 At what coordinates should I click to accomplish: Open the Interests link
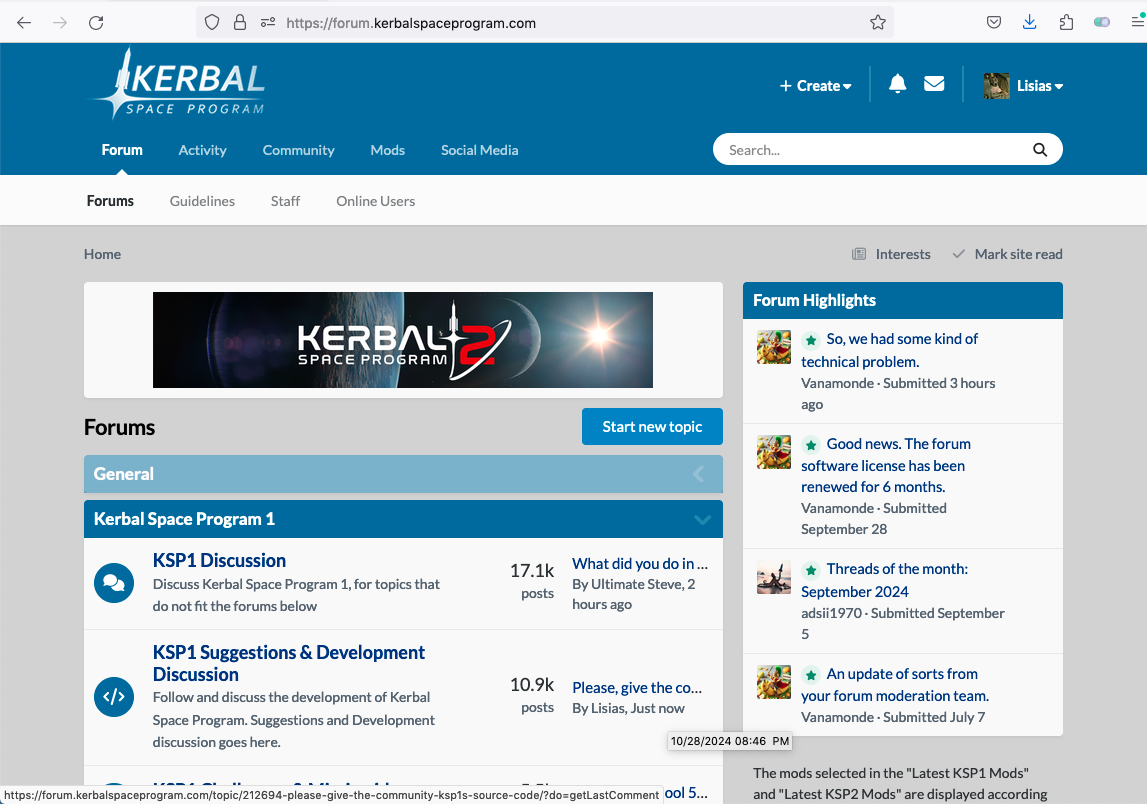click(x=903, y=254)
